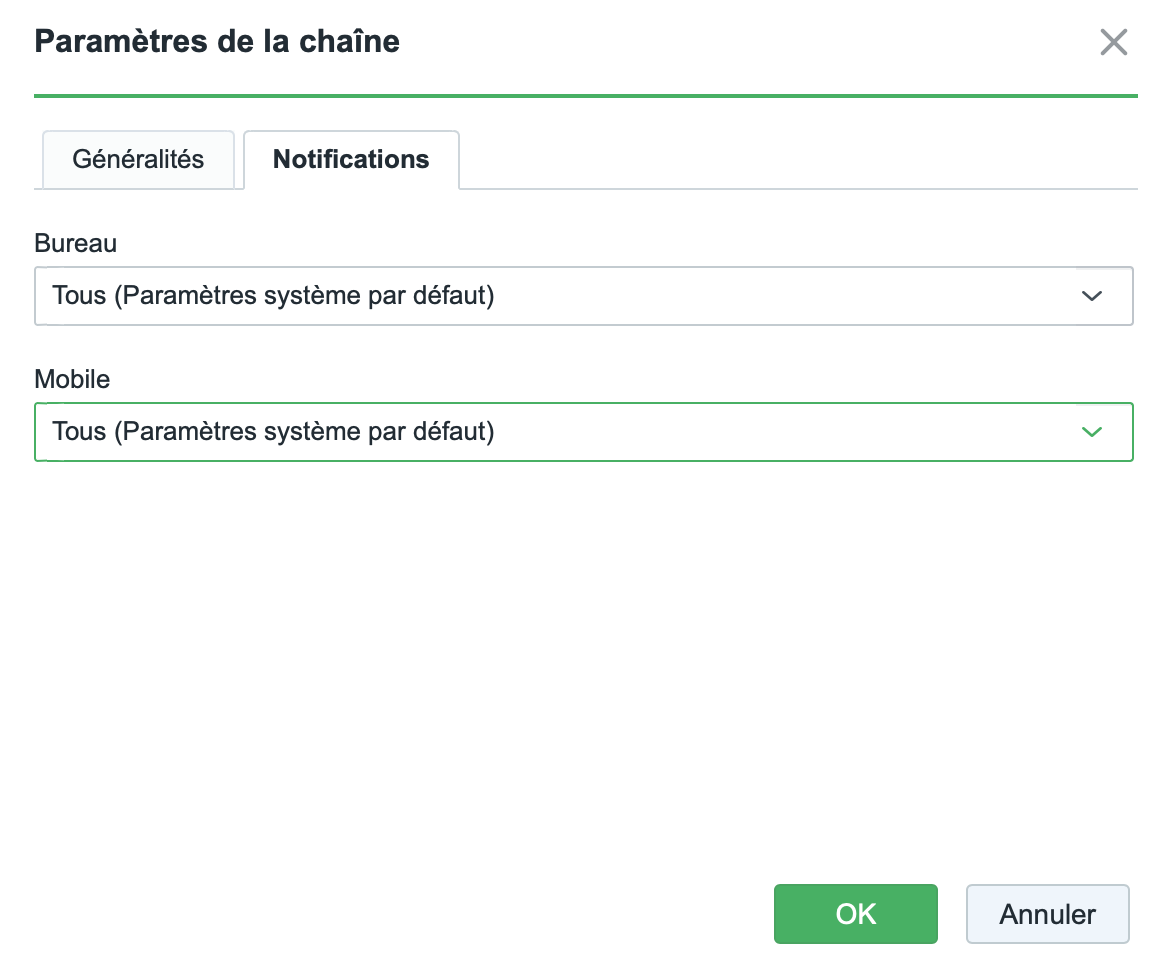Click the Mobile field label

(x=72, y=379)
